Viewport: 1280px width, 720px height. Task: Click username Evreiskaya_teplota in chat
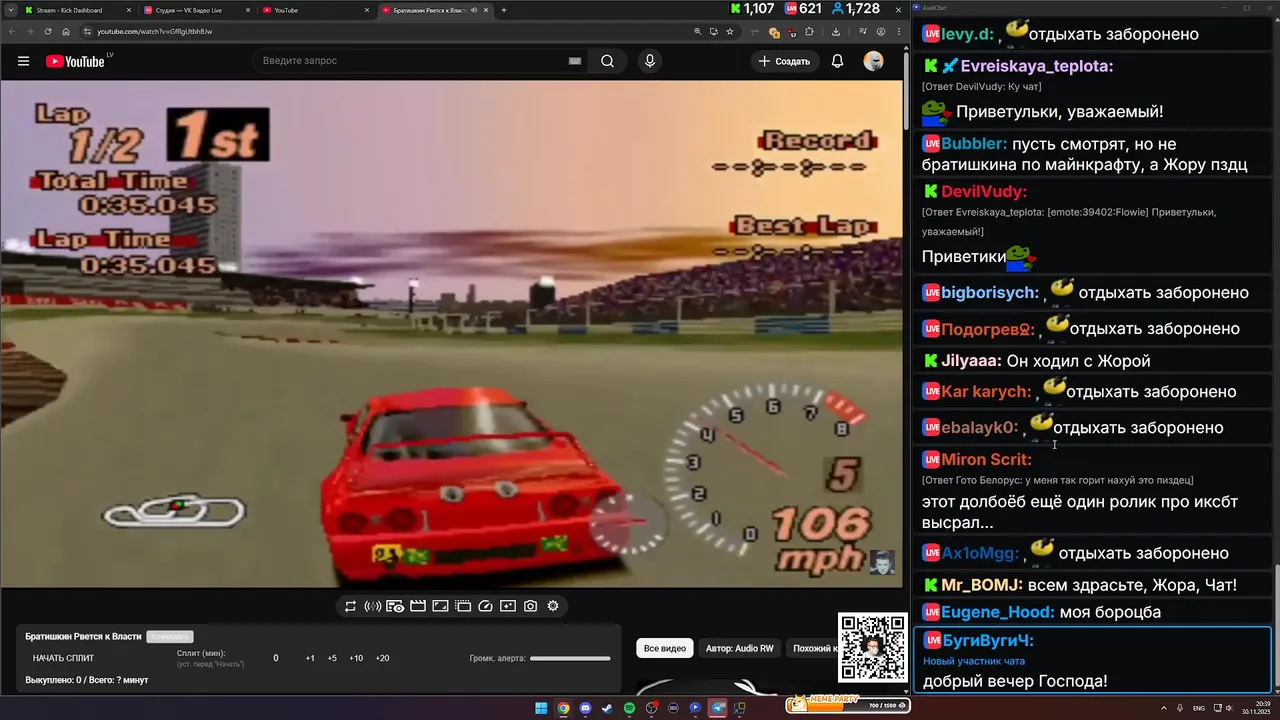tap(1036, 66)
